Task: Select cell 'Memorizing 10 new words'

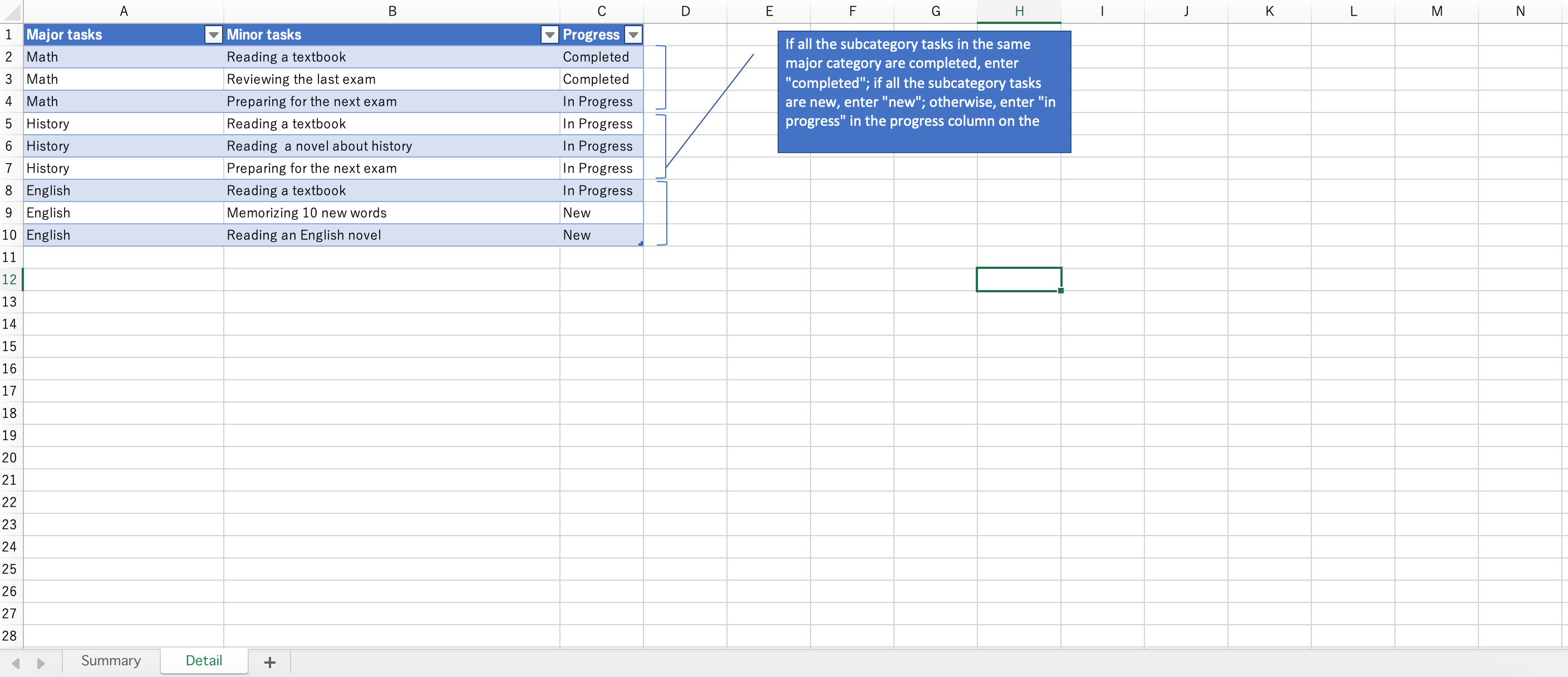Action: [392, 213]
